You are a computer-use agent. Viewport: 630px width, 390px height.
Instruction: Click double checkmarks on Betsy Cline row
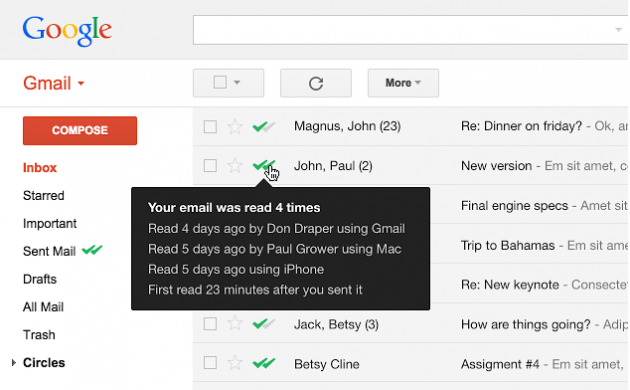[264, 363]
